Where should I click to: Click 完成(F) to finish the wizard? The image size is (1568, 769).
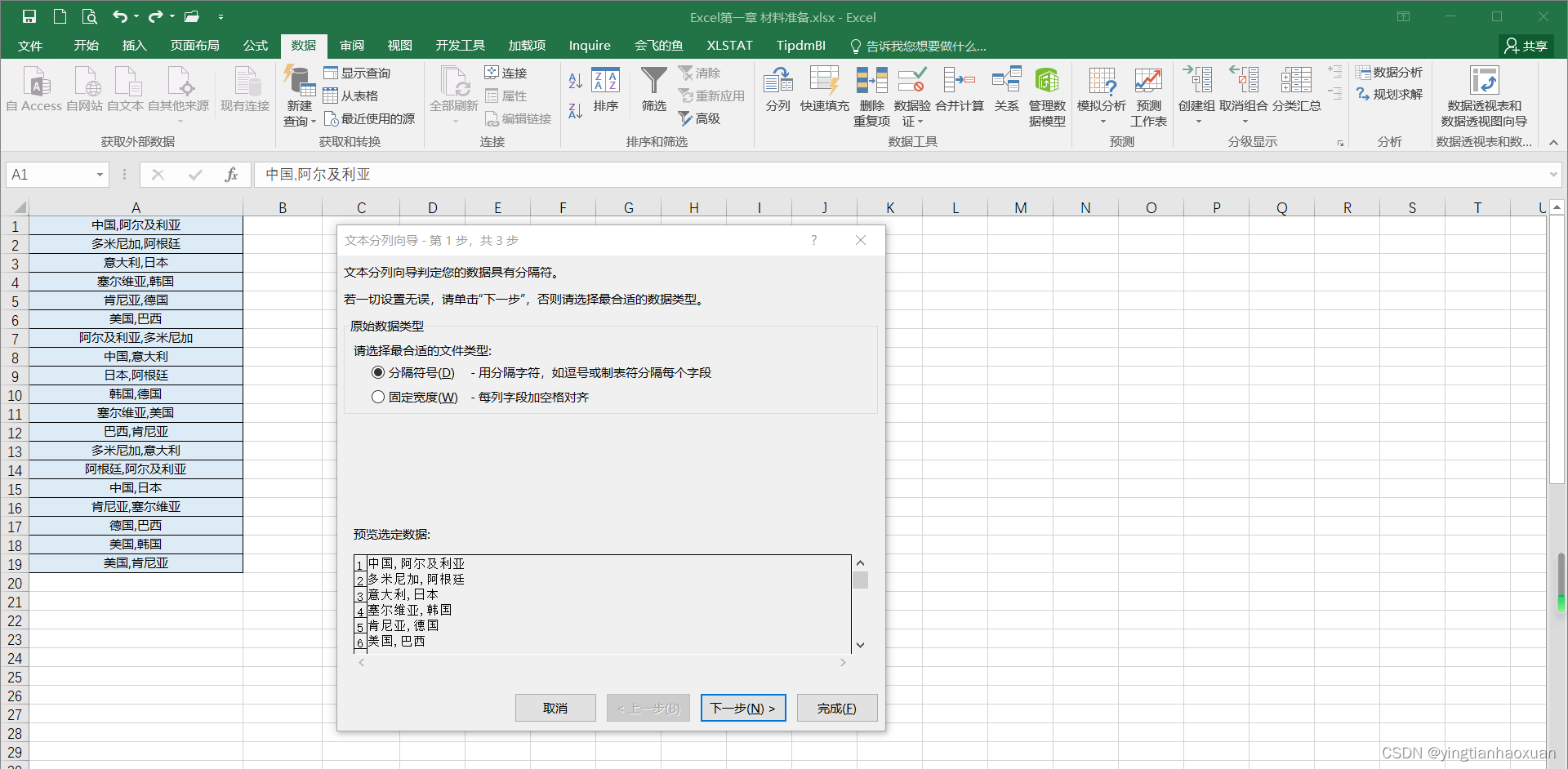(x=837, y=708)
